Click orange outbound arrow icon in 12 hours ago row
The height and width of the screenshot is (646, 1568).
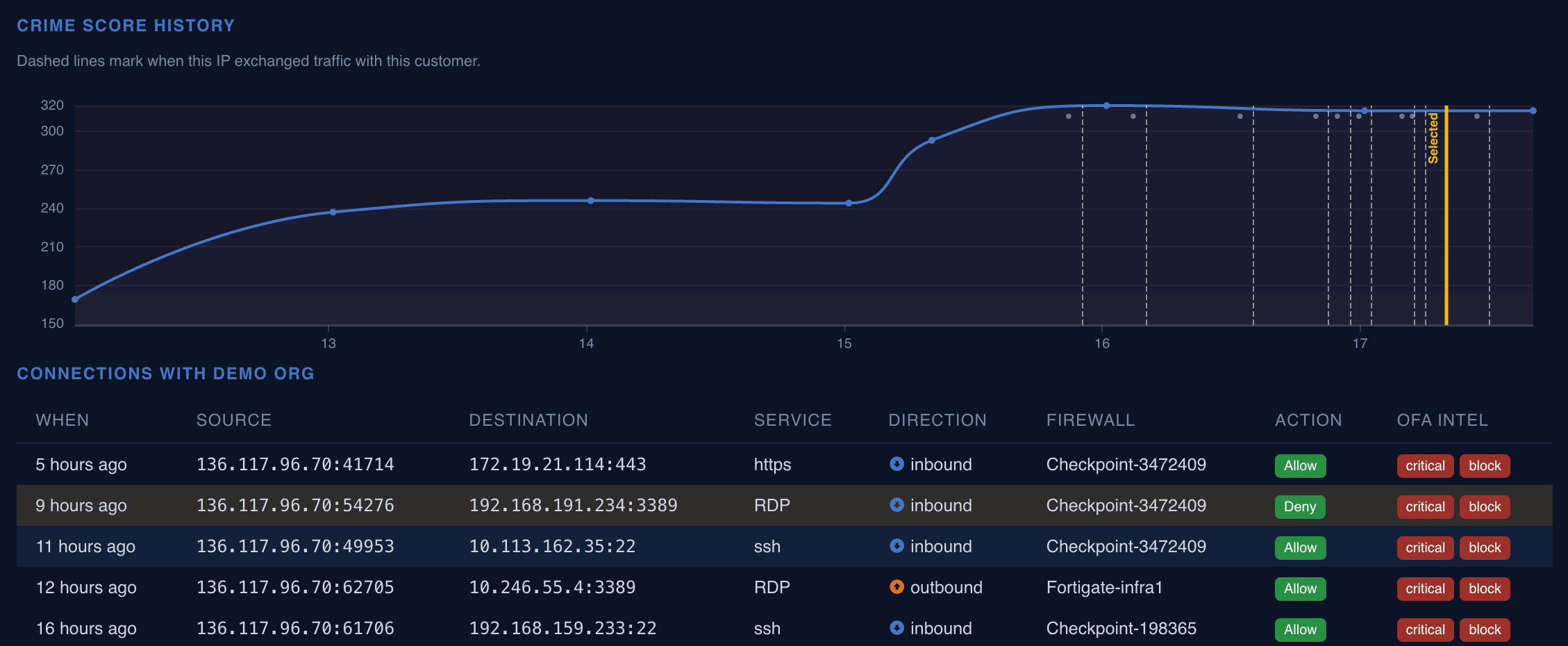pos(896,587)
